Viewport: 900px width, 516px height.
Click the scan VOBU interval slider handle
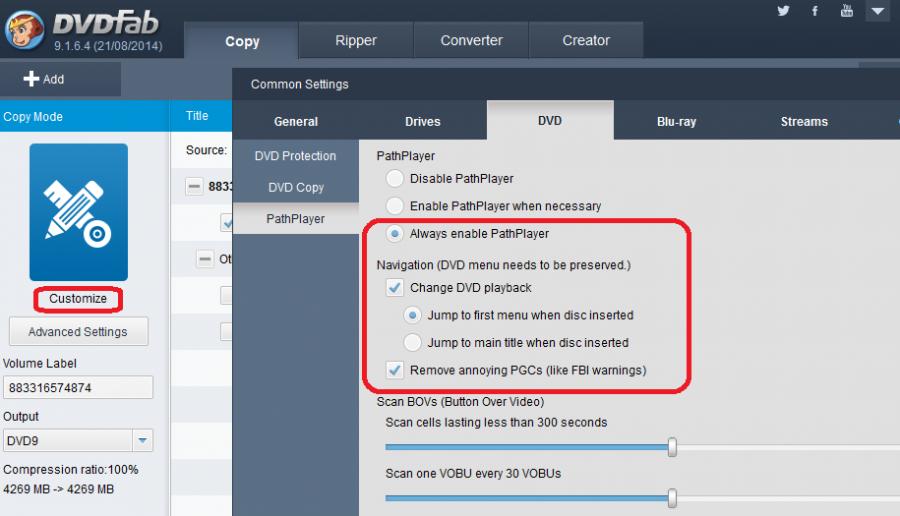672,498
